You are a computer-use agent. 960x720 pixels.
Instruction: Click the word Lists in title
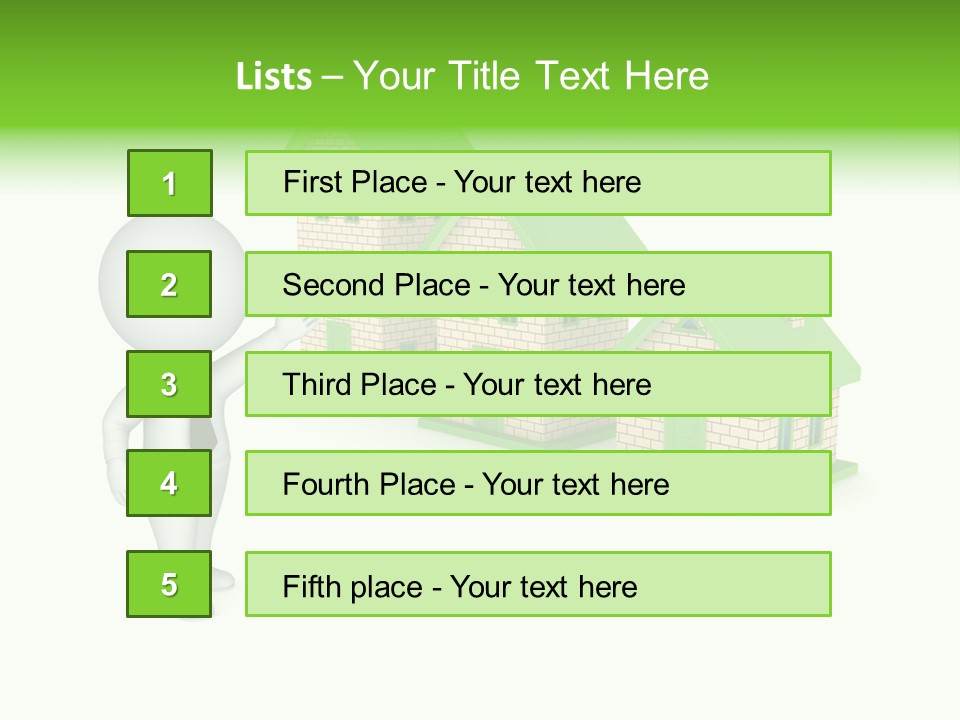[273, 77]
